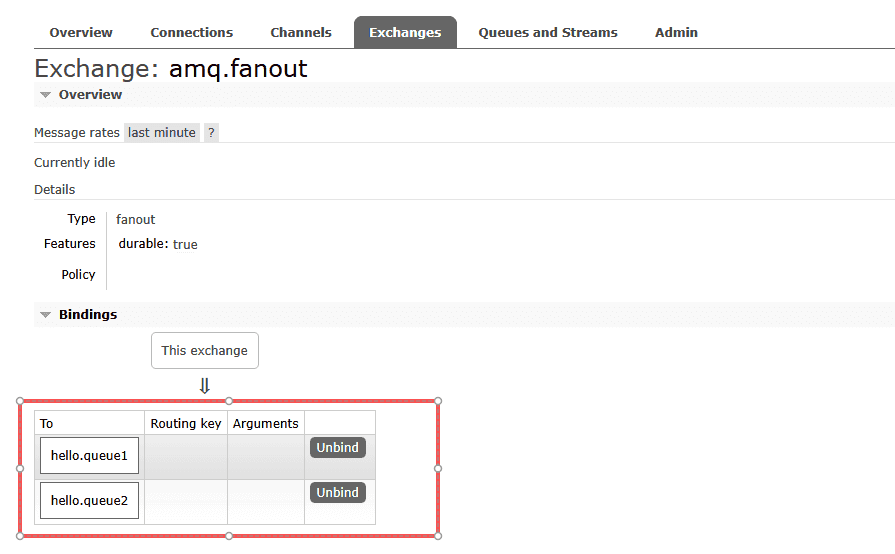The width and height of the screenshot is (895, 554).
Task: Open the hello.queue2 queue link
Action: pyautogui.click(x=89, y=501)
